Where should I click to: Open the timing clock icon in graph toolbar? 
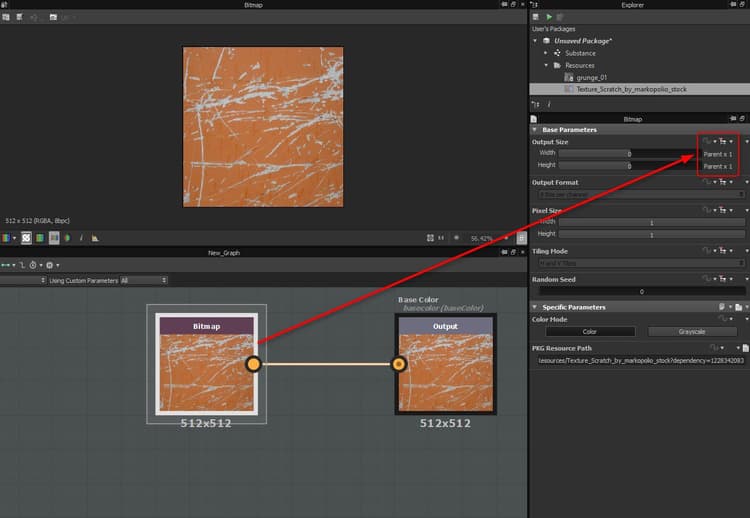click(33, 265)
